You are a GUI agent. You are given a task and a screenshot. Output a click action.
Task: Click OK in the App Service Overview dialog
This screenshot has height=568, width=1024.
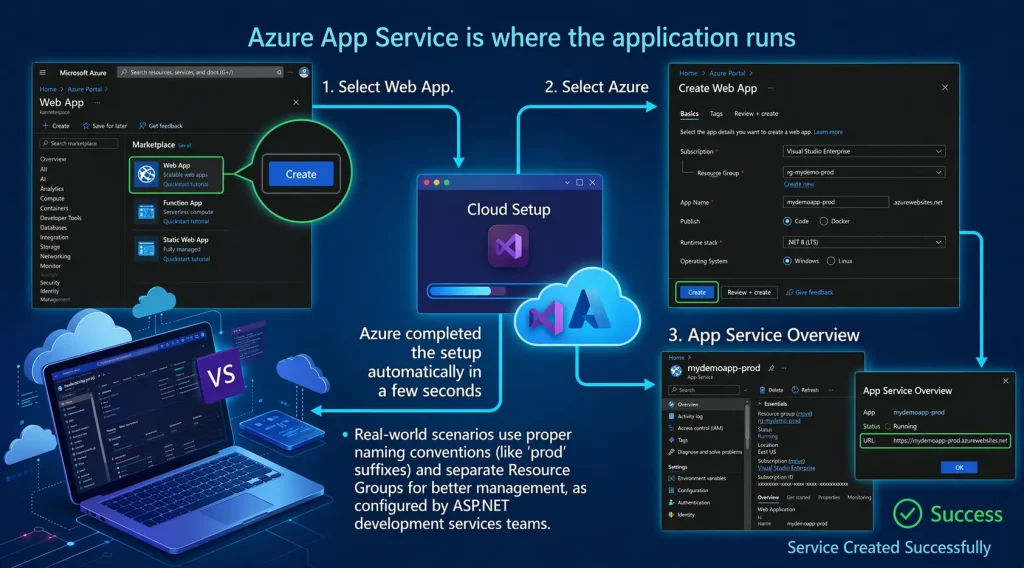959,467
